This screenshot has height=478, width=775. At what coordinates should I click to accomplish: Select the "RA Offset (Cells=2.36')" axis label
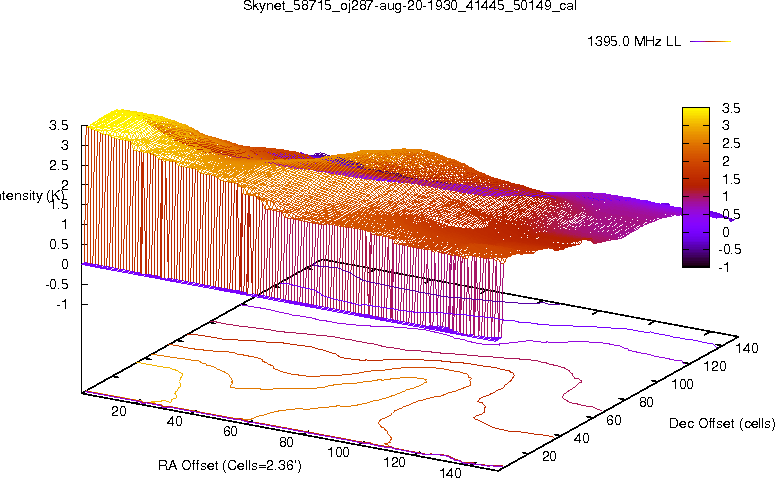tap(229, 465)
